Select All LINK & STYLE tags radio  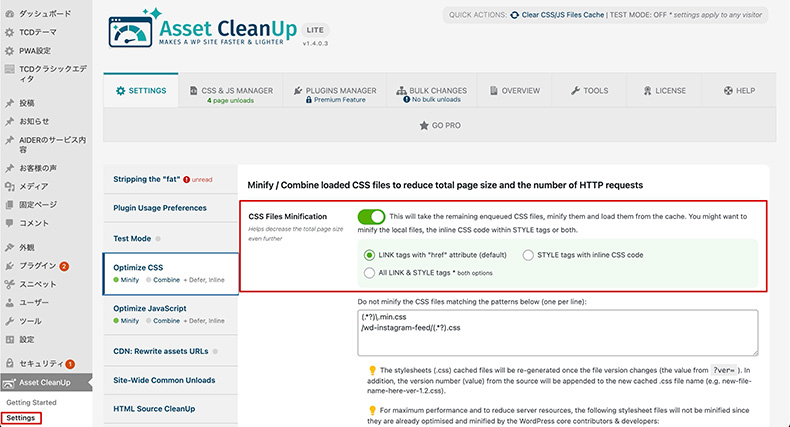pos(369,273)
